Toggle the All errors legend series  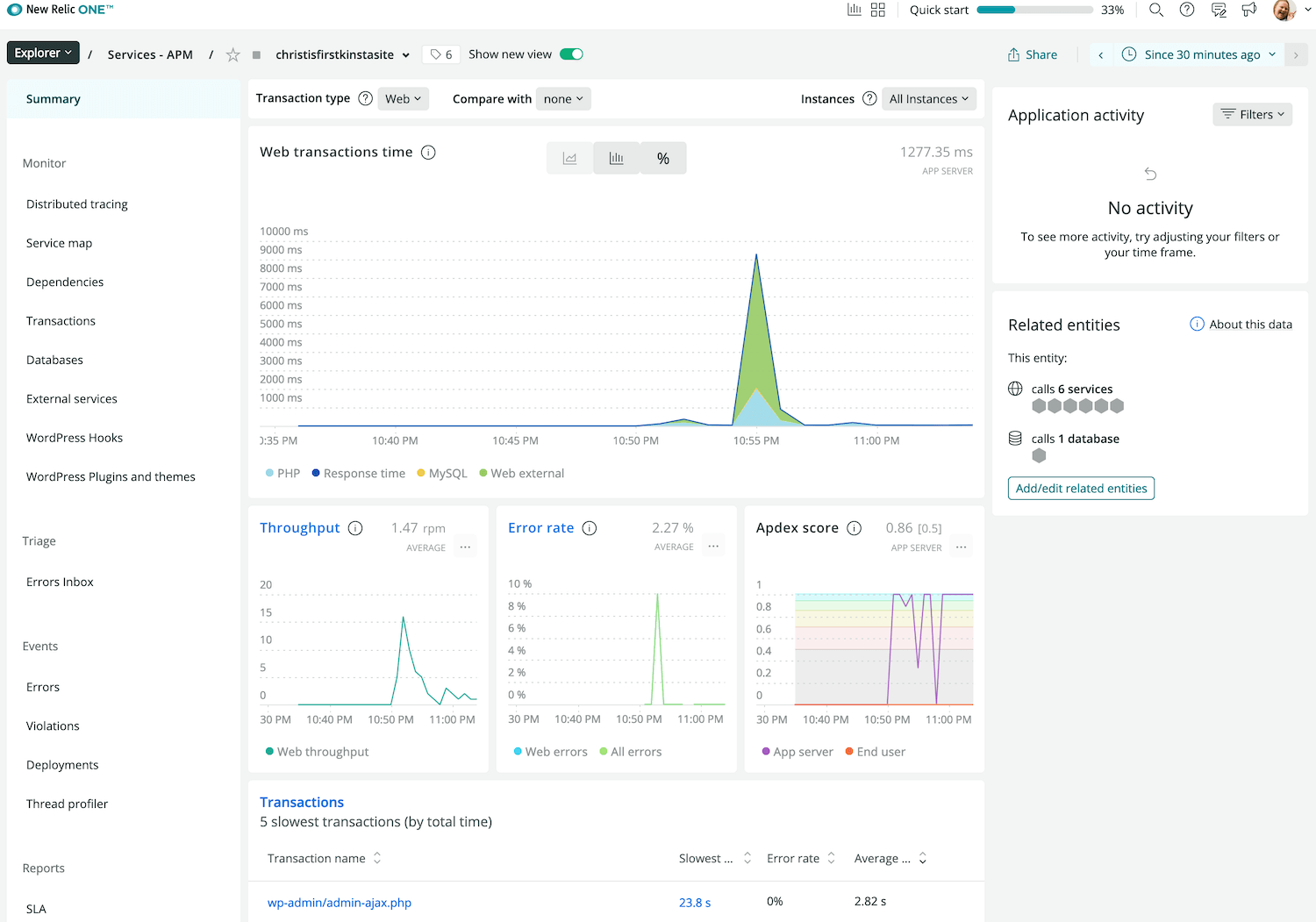tap(631, 752)
